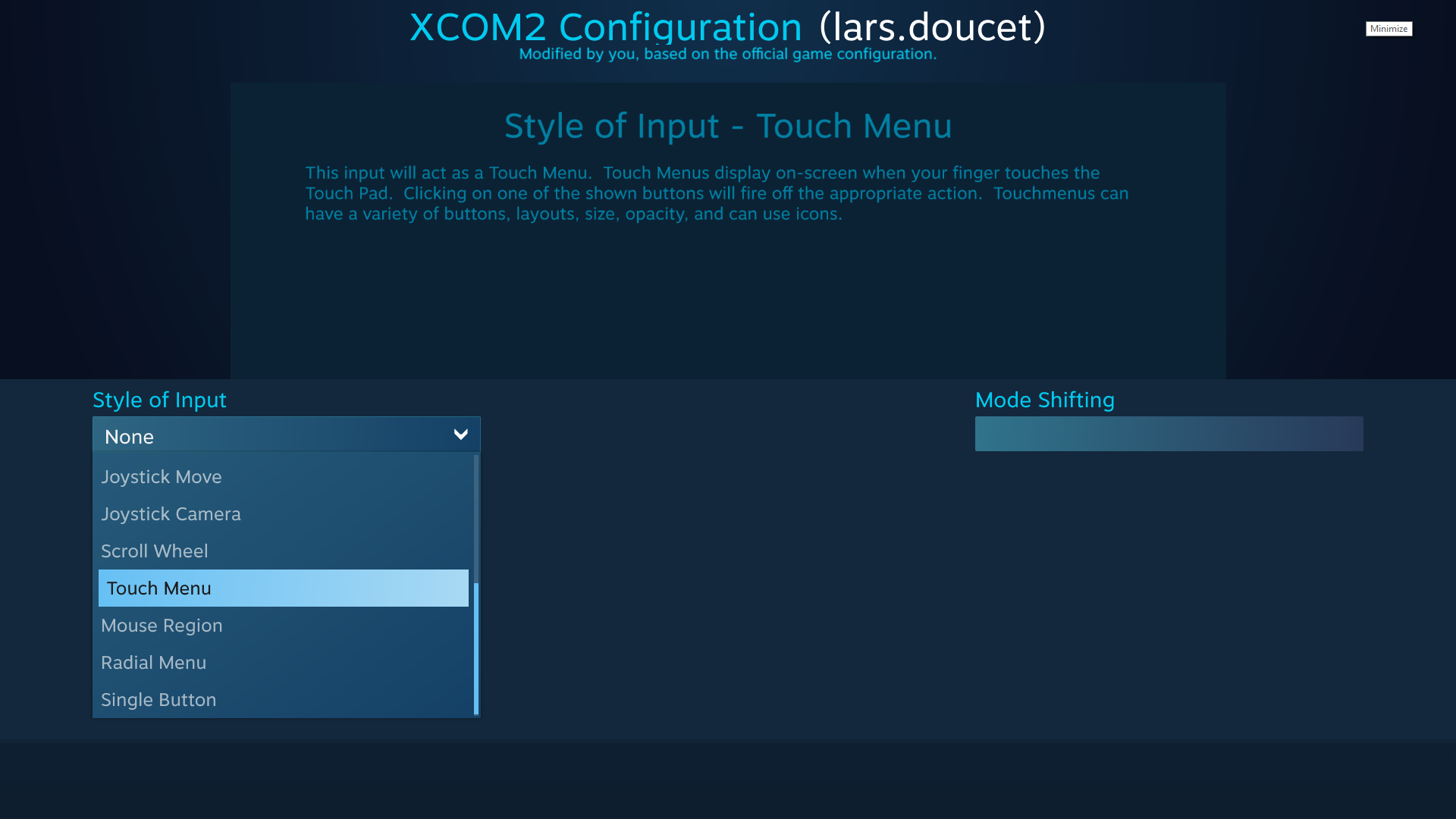1456x819 pixels.
Task: Click the Style of Input label
Action: click(x=160, y=400)
